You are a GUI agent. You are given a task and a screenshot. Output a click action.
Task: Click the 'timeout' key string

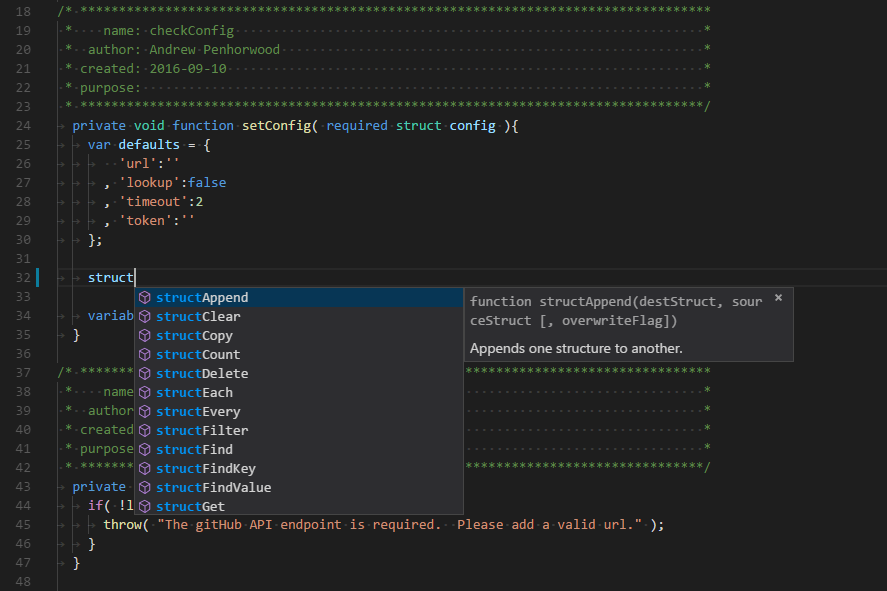tap(153, 202)
